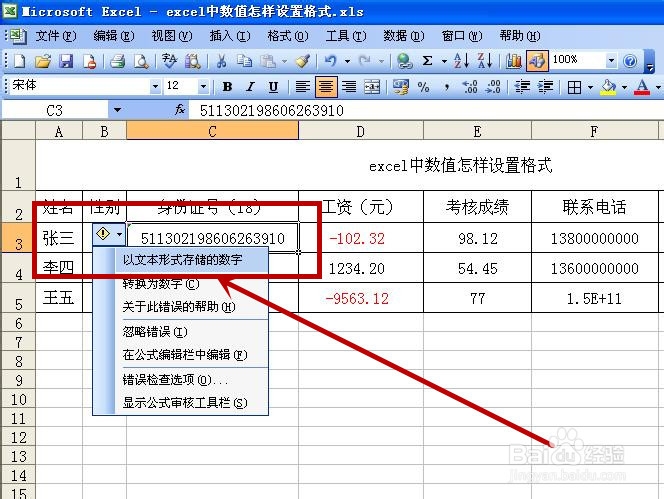
Task: Click the Name Box showing C3
Action: point(55,111)
